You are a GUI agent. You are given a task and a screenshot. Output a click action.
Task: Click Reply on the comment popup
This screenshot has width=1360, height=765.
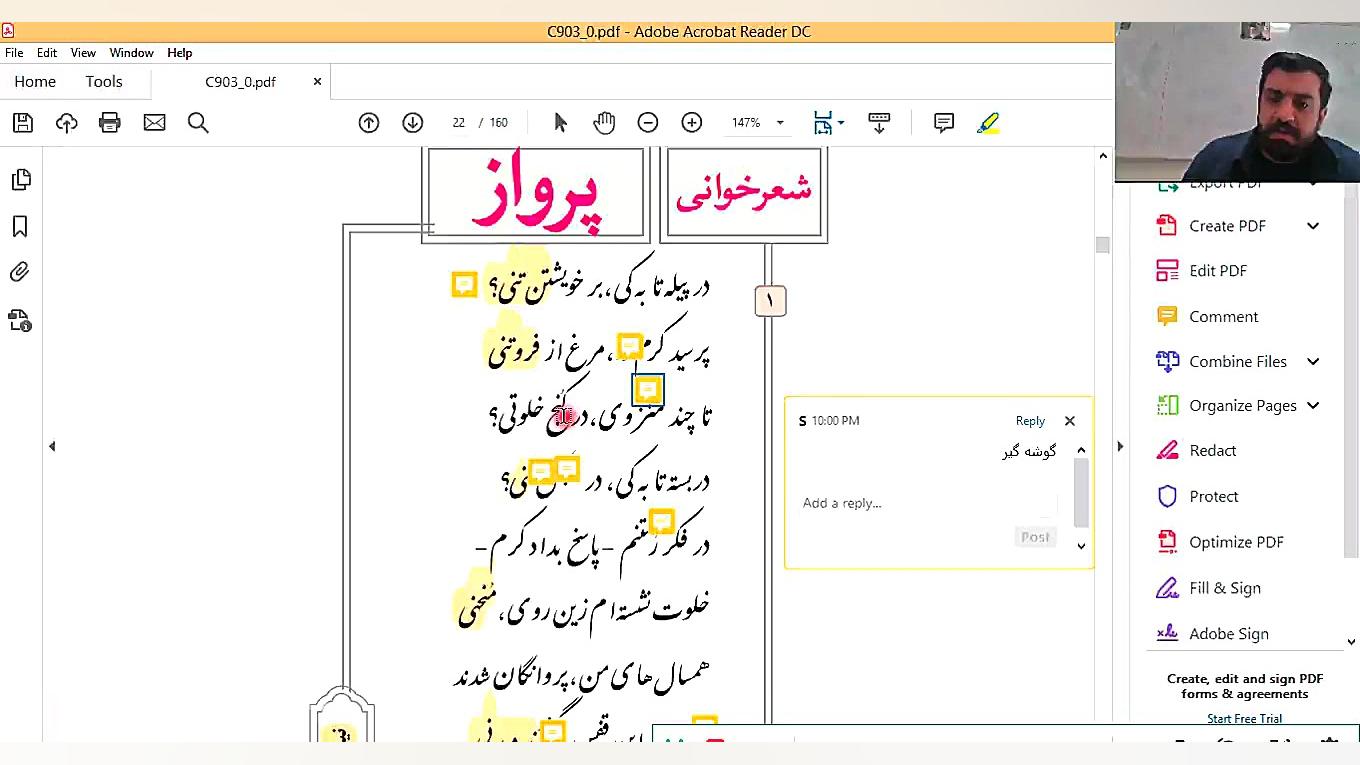tap(1030, 420)
